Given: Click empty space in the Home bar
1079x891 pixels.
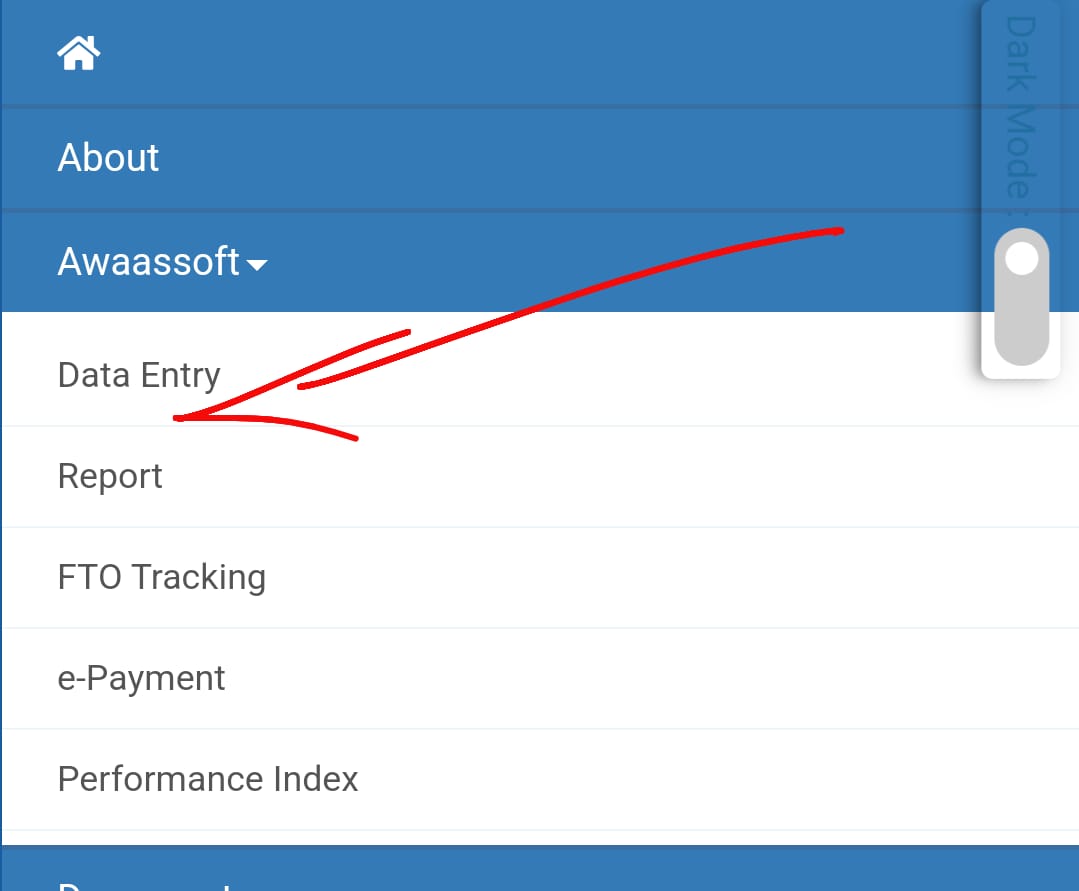Looking at the screenshot, I should point(500,53).
